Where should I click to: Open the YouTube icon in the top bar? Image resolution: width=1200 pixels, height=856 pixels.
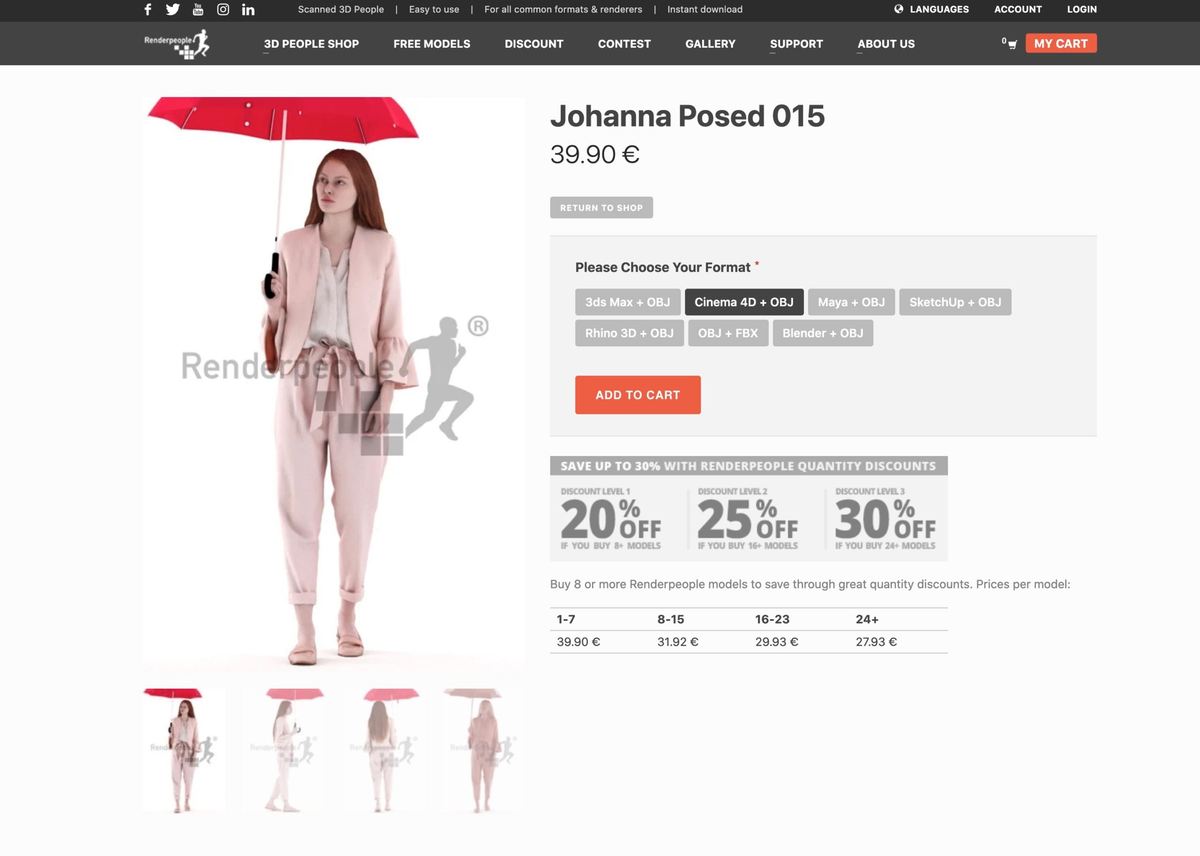(198, 9)
